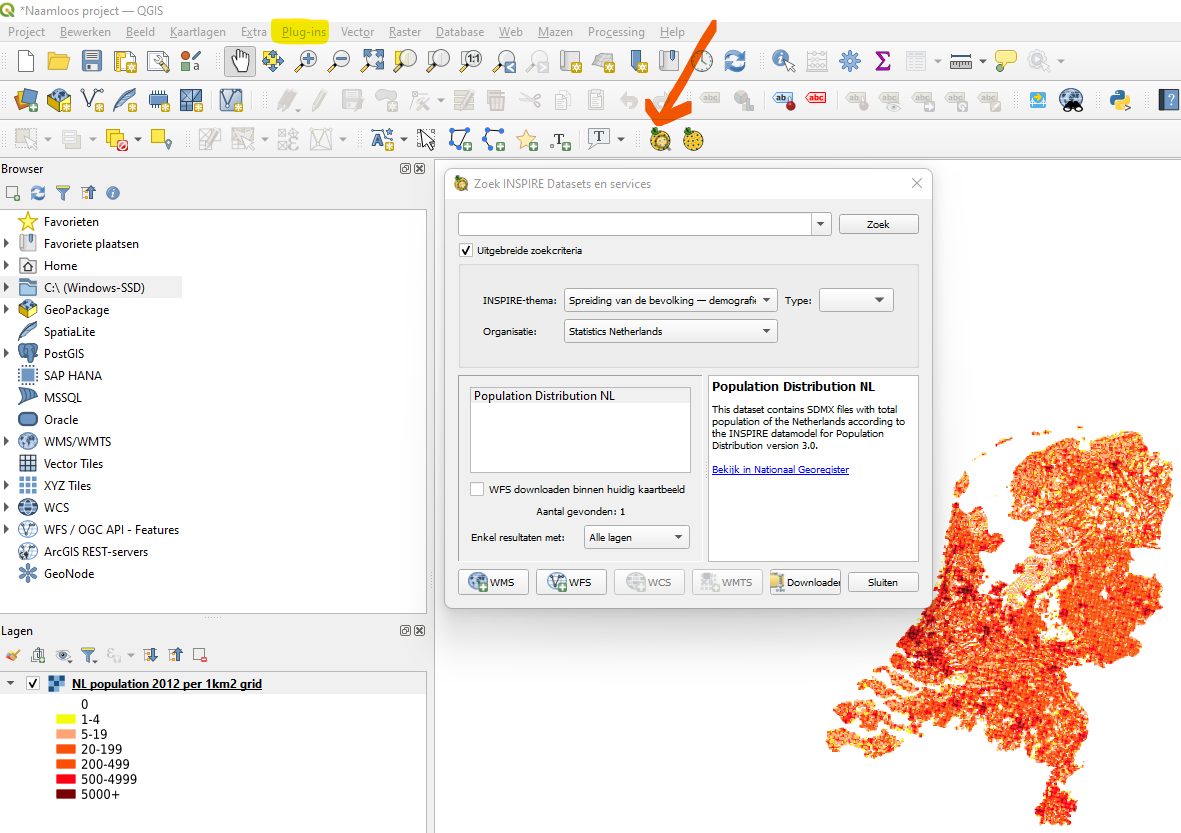Select Vector Tiles in Browser tree
Image resolution: width=1181 pixels, height=833 pixels.
coord(73,464)
